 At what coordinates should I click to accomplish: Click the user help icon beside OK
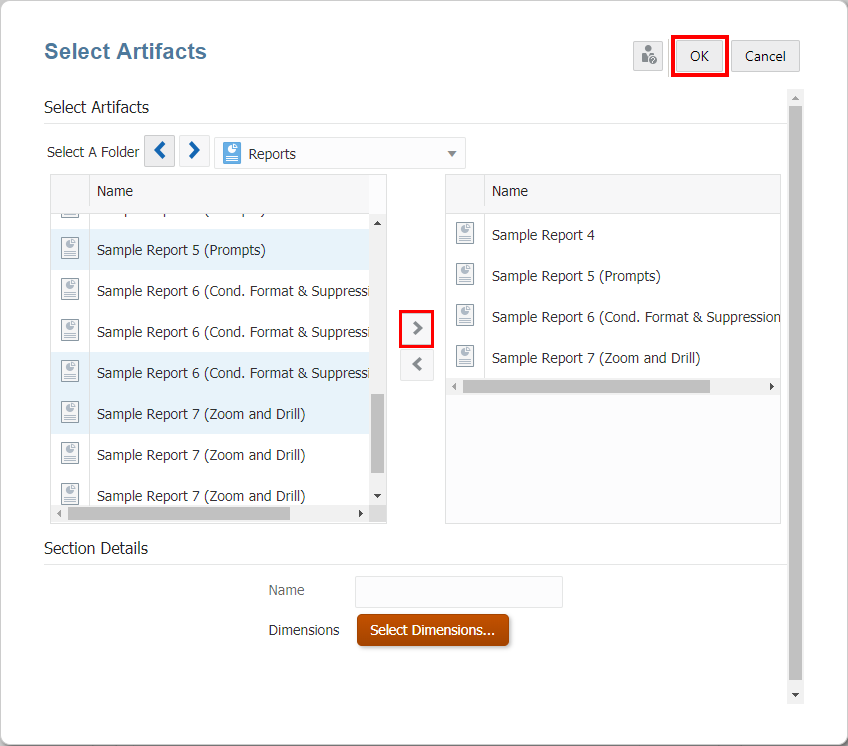[x=648, y=56]
